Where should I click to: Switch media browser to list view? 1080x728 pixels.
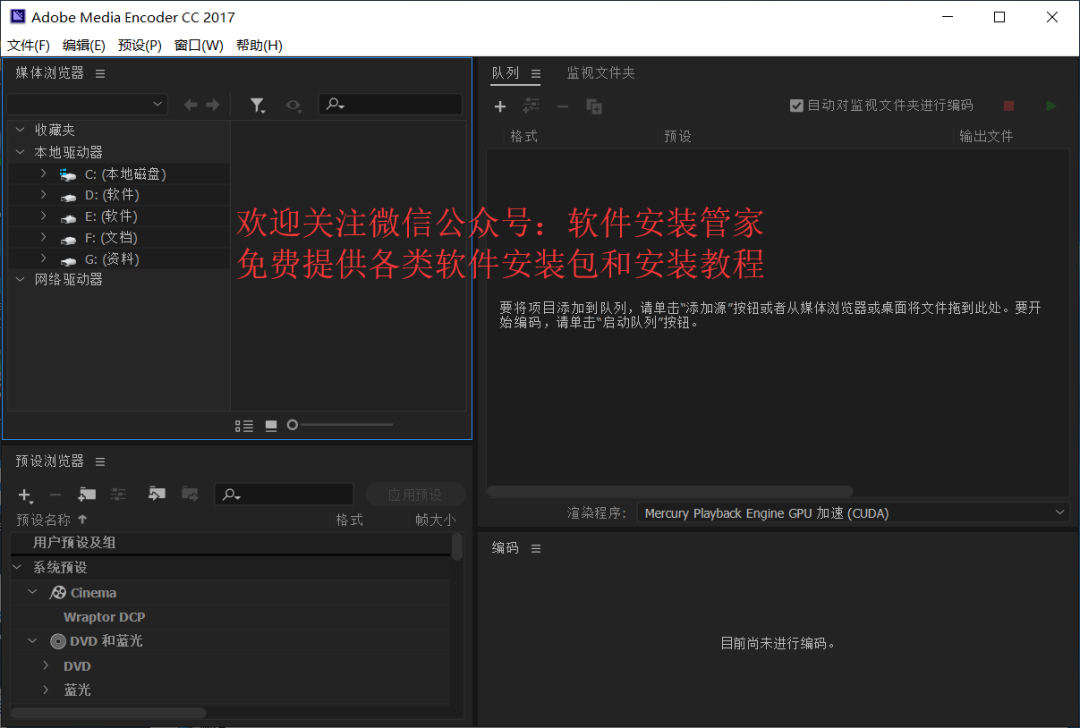pyautogui.click(x=244, y=426)
